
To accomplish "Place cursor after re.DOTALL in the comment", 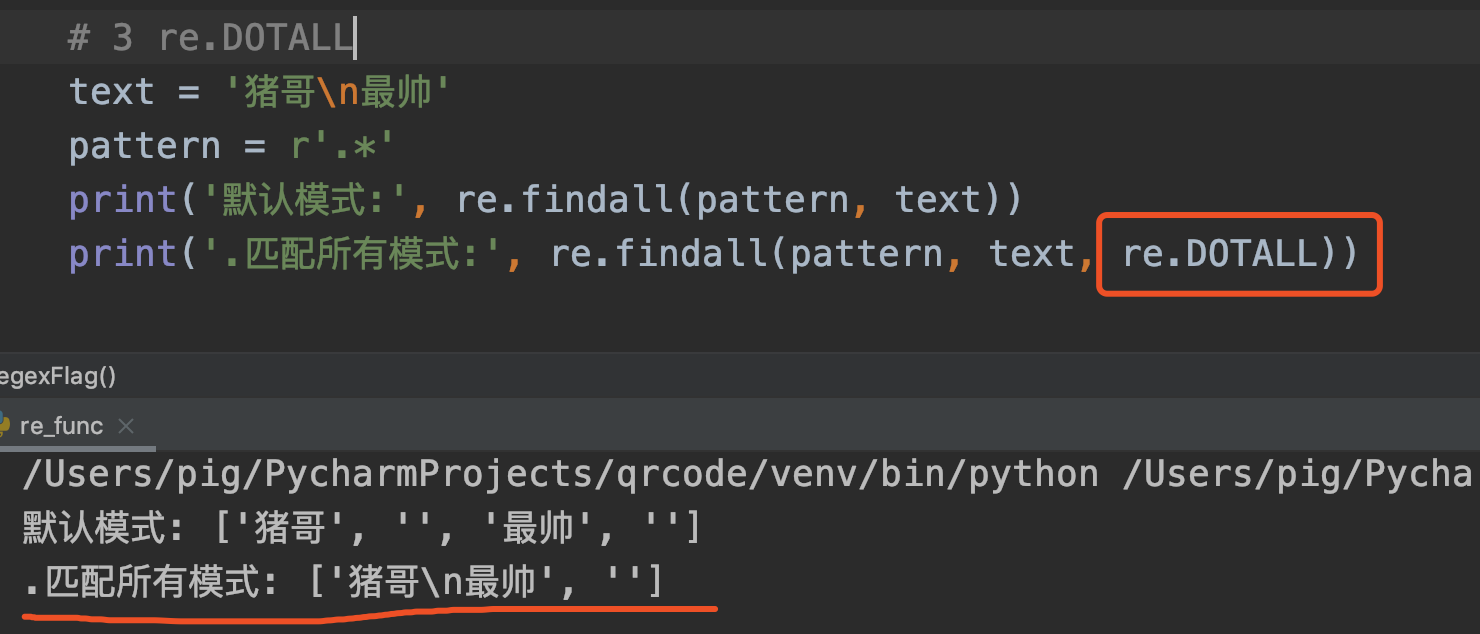I will pyautogui.click(x=353, y=35).
